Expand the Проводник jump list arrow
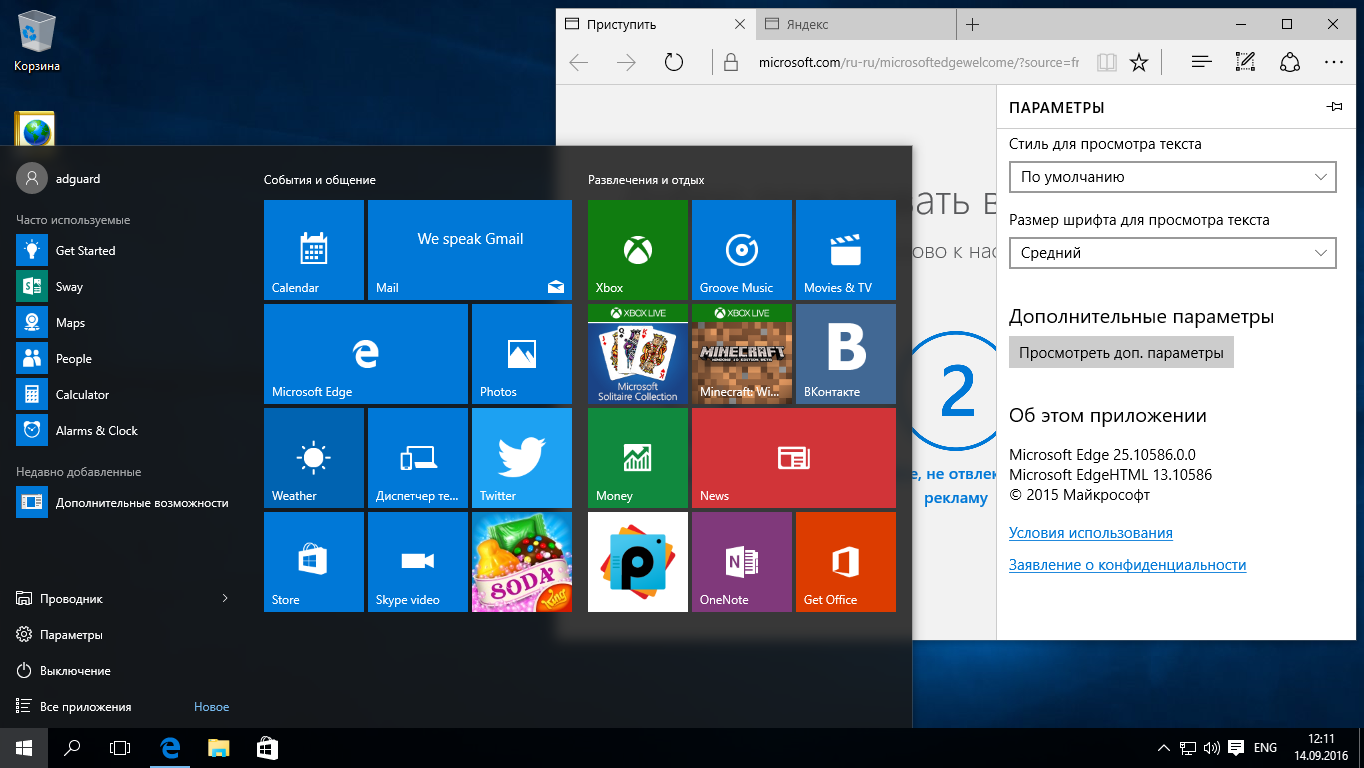This screenshot has height=768, width=1364. (x=225, y=599)
